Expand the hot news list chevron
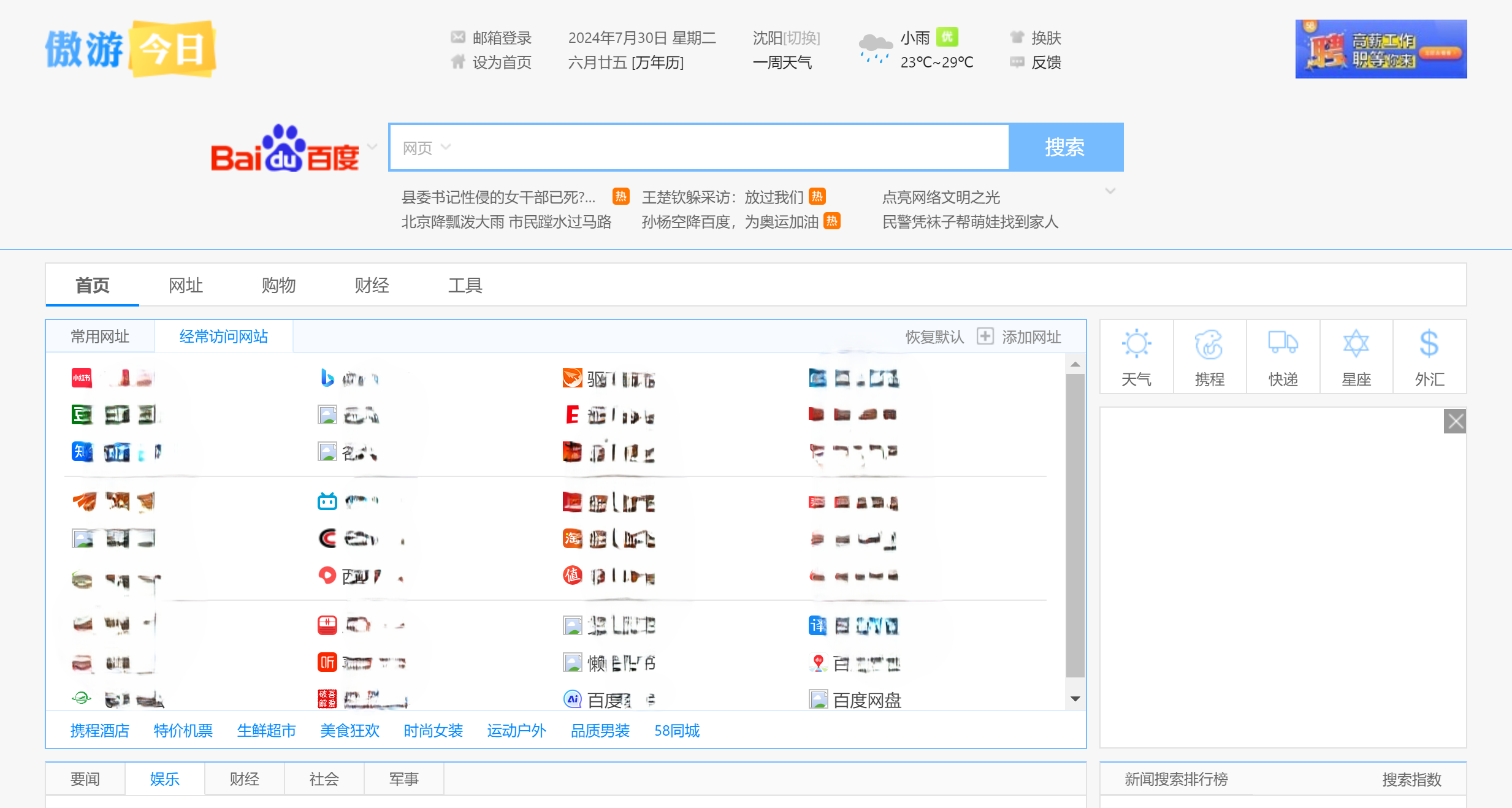This screenshot has width=1512, height=808. tap(1110, 191)
